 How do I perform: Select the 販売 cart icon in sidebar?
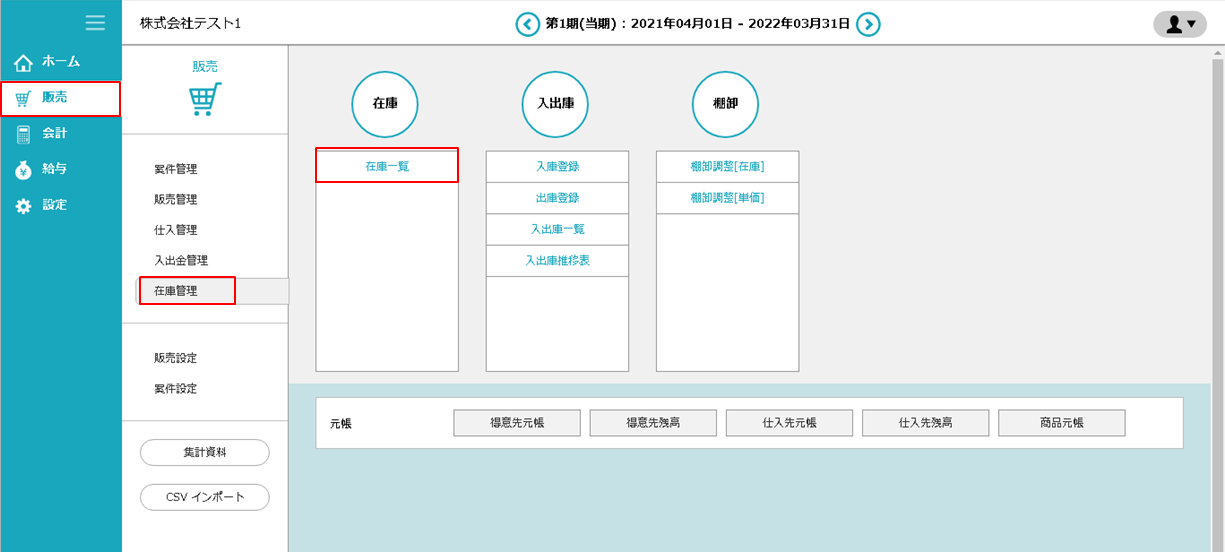tap(23, 98)
